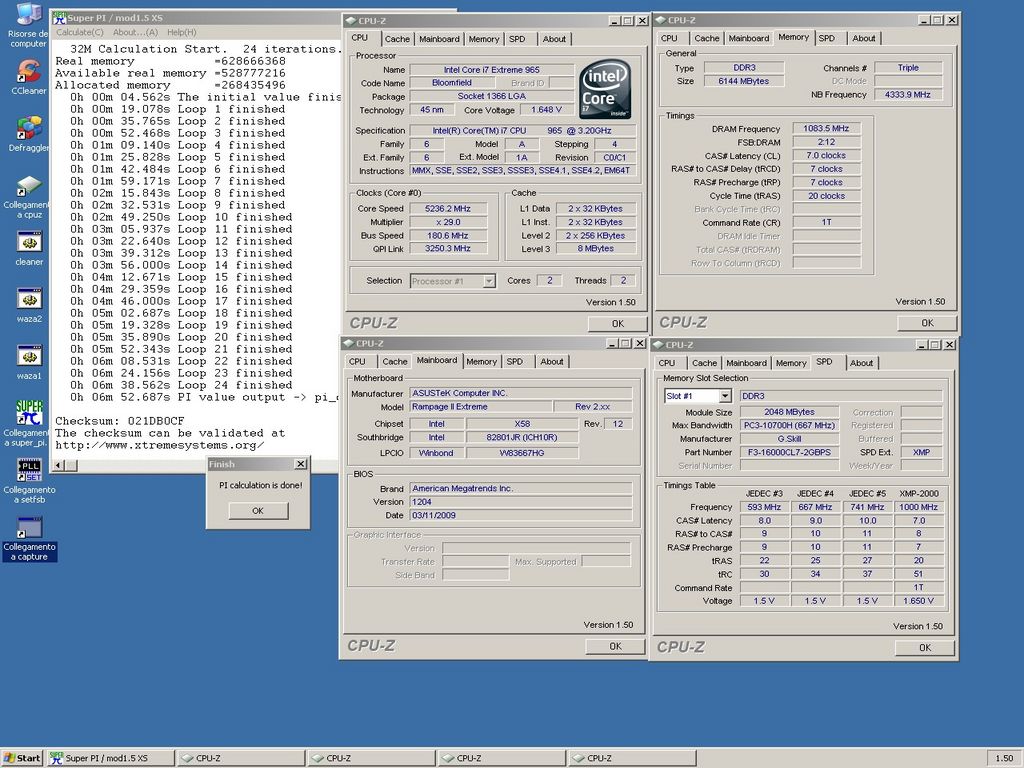Screen dimensions: 1024x768
Task: Open the setfsb PLL SET shortcut
Action: click(29, 481)
